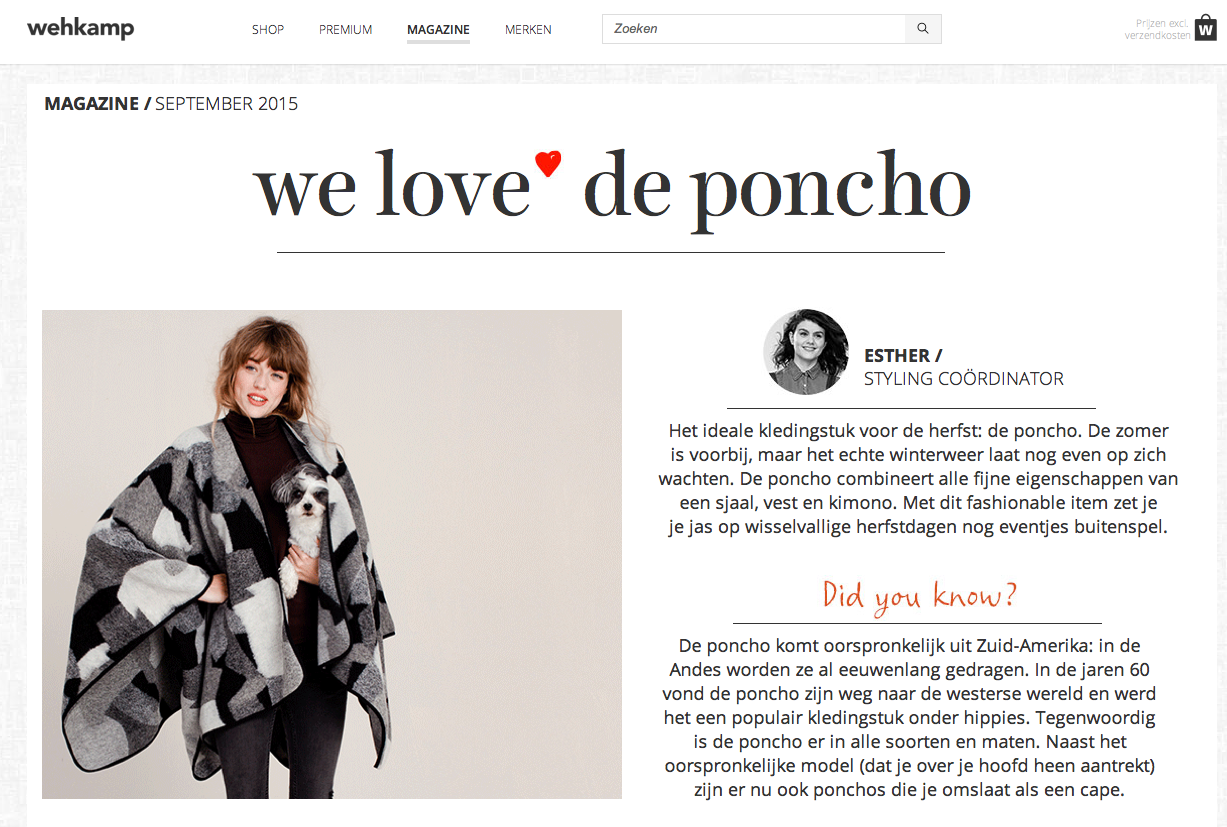
Task: Click the intro paragraph about herfst
Action: (918, 479)
